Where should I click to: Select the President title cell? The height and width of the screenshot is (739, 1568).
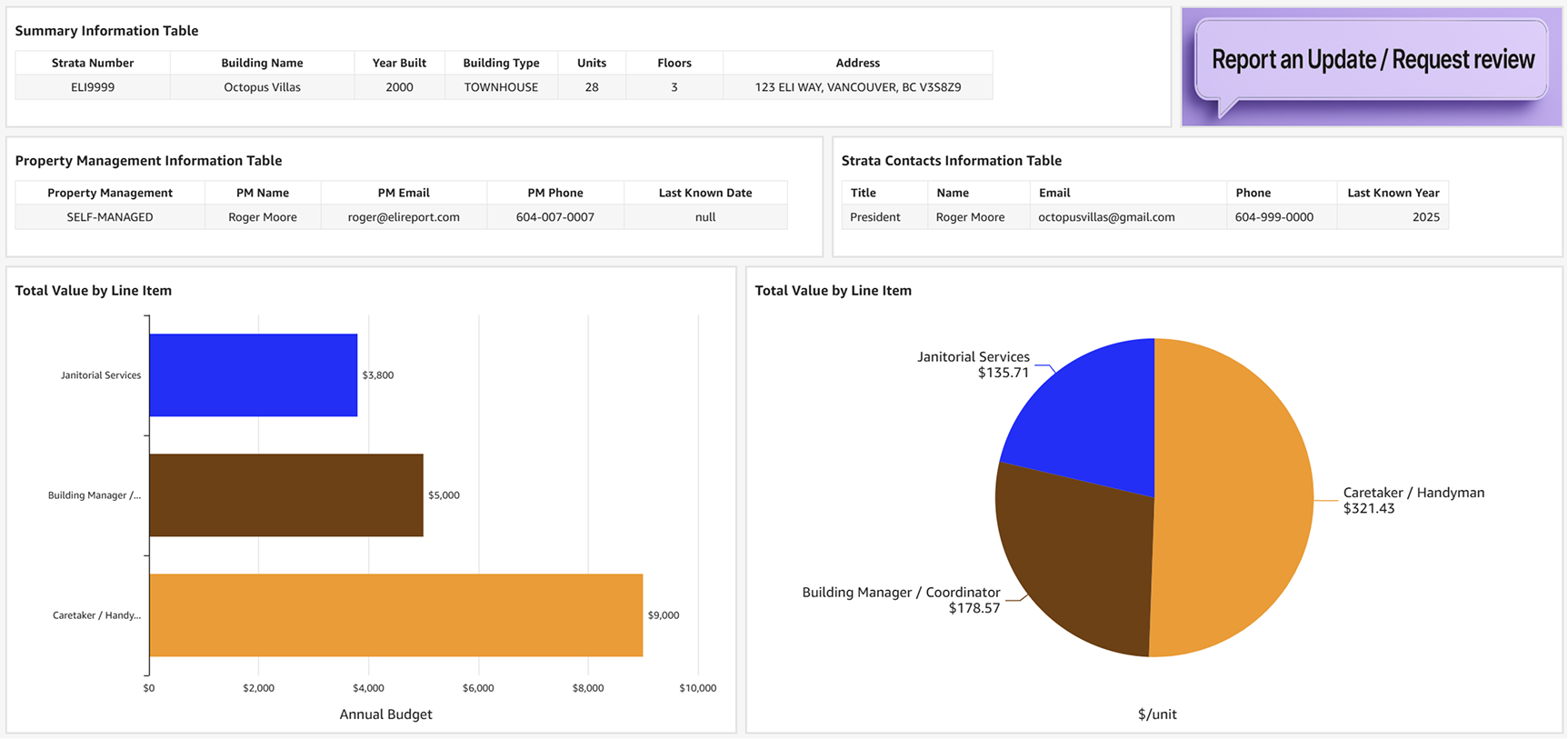(x=874, y=217)
